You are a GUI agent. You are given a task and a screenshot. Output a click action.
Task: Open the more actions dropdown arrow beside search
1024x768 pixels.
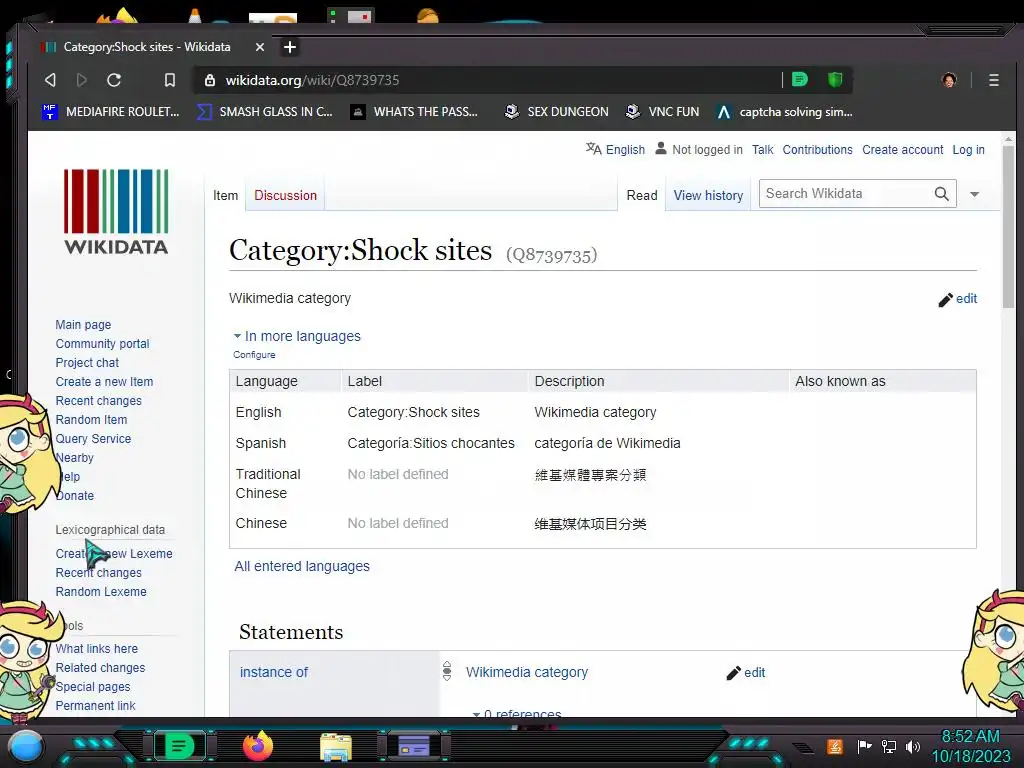(x=974, y=194)
